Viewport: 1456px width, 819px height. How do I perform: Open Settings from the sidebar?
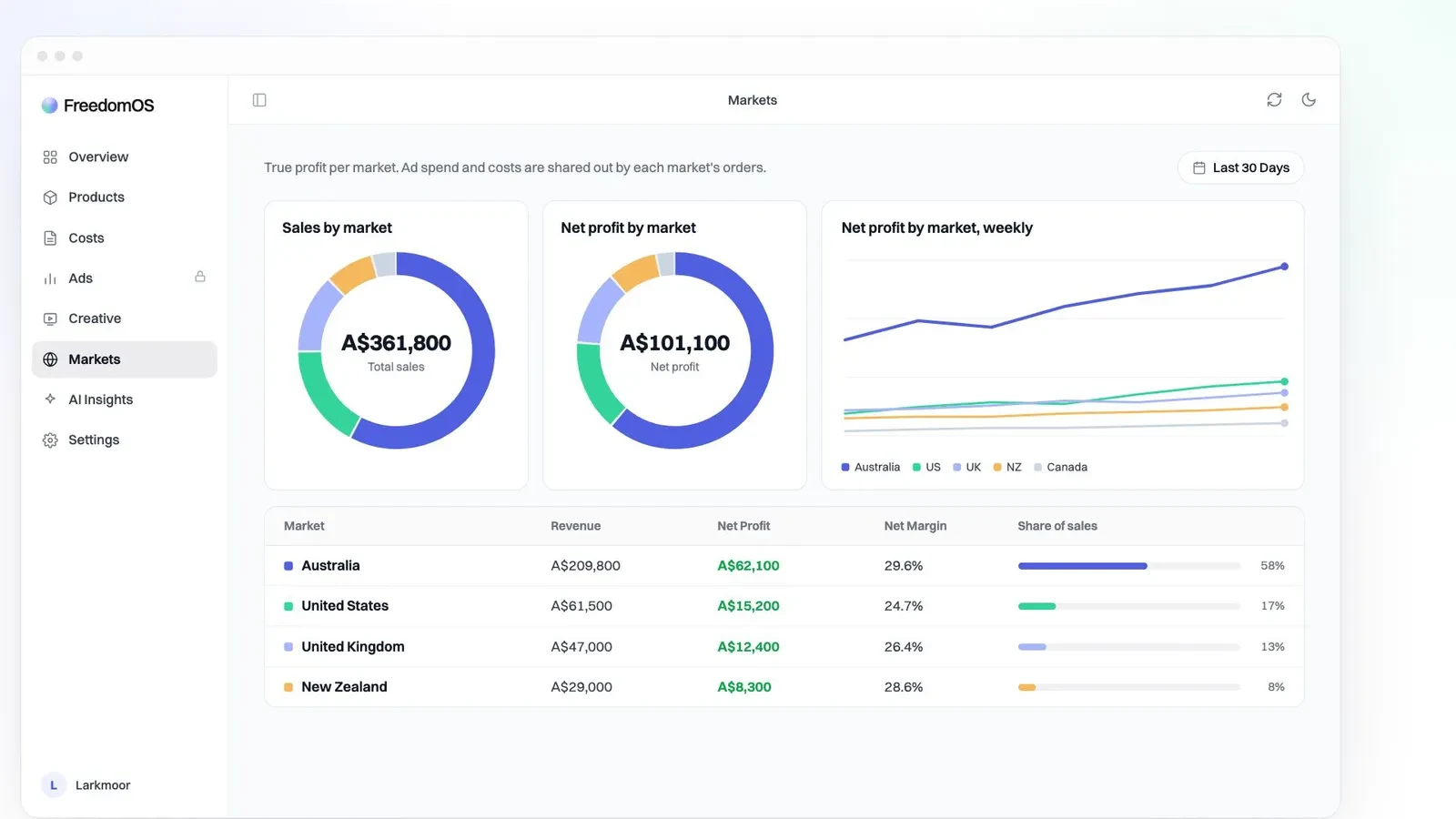click(x=125, y=440)
